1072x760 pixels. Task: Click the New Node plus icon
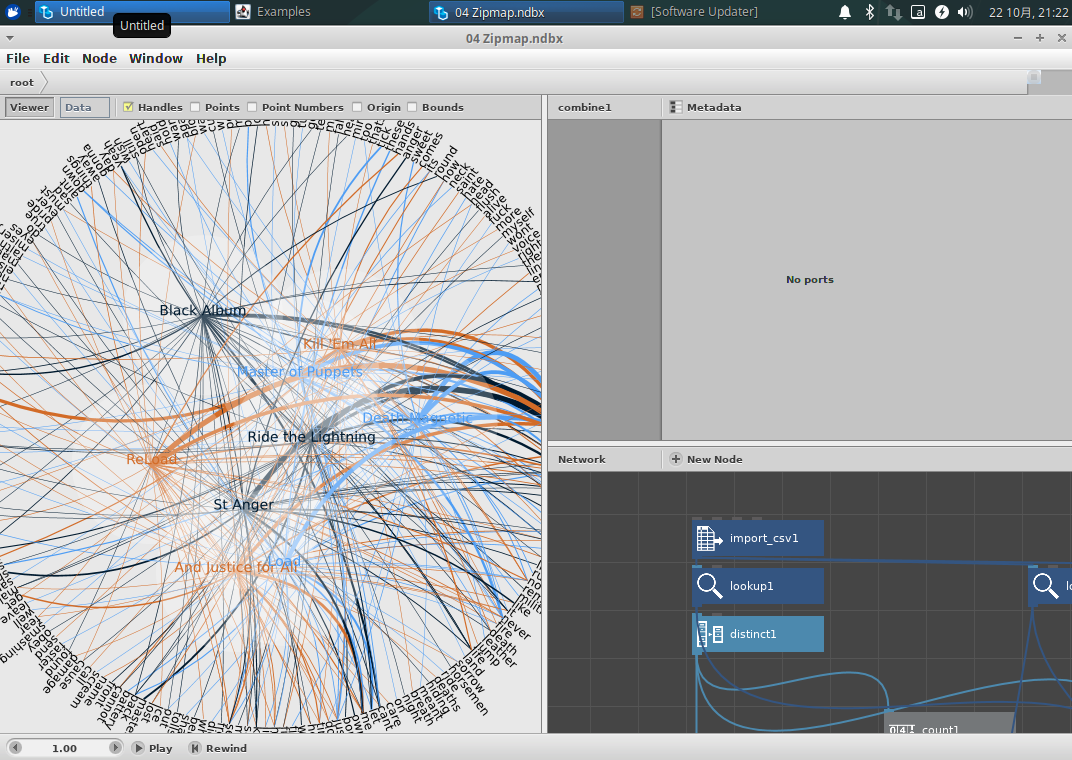(x=675, y=459)
